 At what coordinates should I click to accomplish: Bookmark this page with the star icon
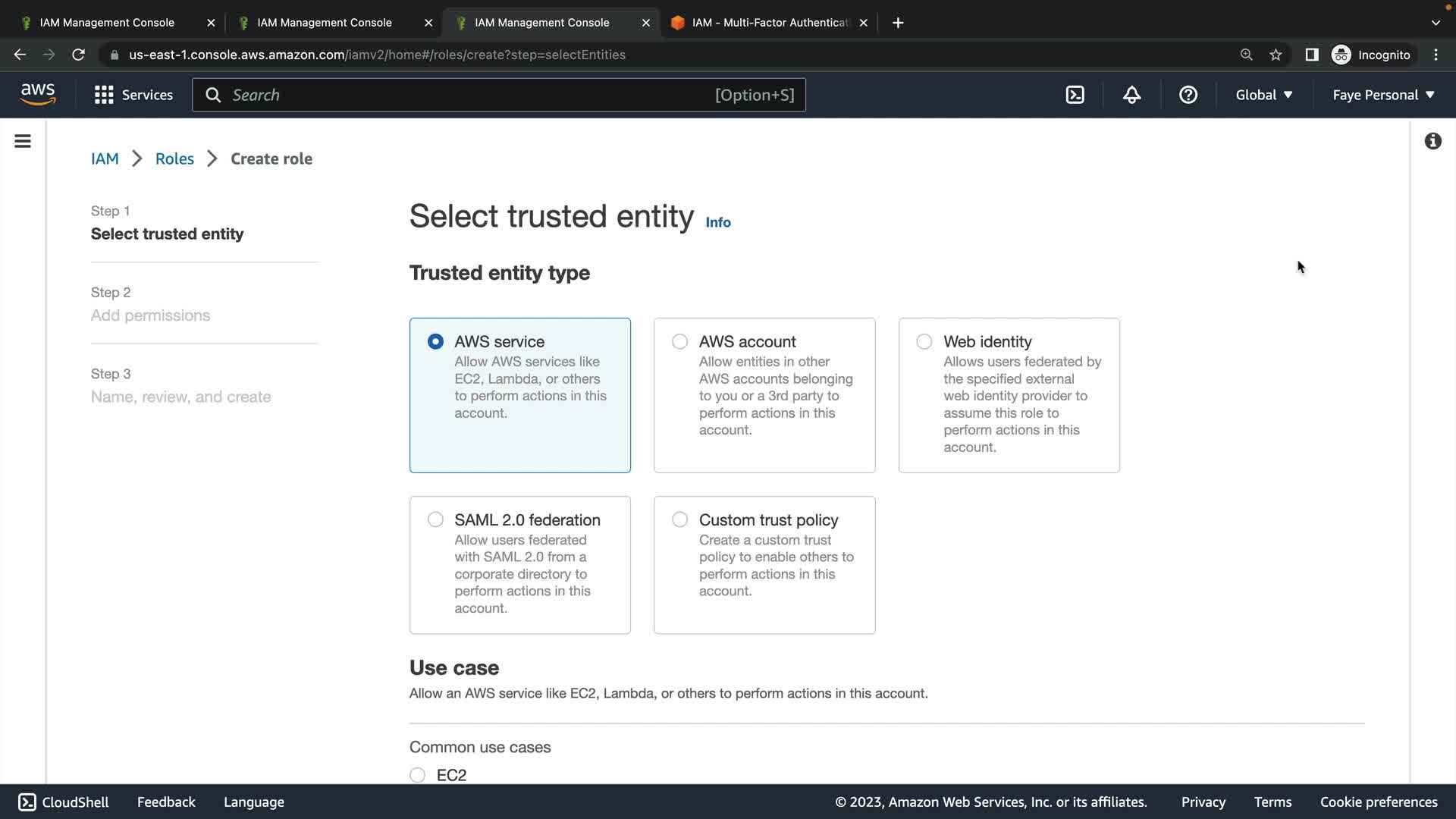[1276, 55]
